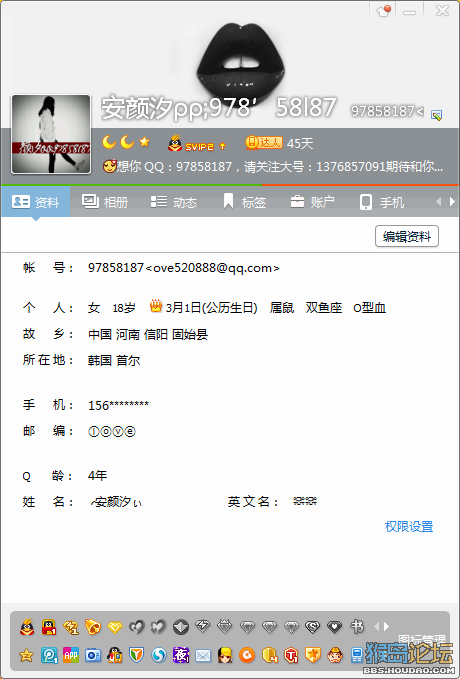Click the red penguin icon with 1 badge

tap(49, 627)
